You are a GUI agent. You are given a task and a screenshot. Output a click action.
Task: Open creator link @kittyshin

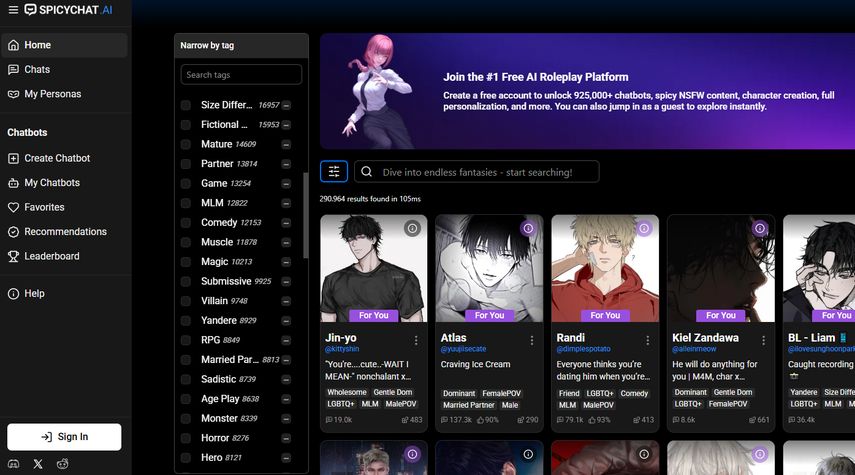point(342,349)
